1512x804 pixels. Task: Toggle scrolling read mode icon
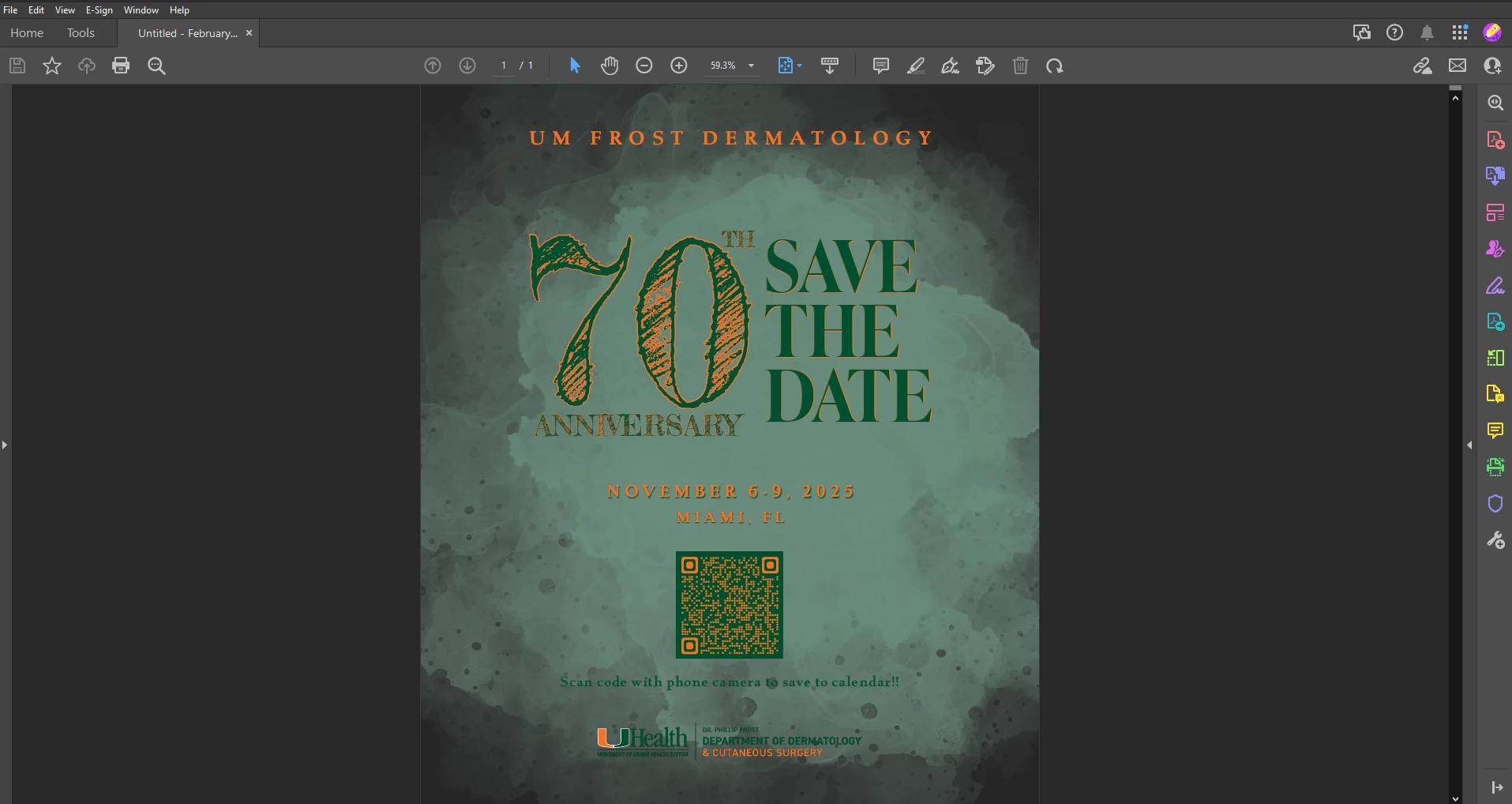(x=830, y=66)
